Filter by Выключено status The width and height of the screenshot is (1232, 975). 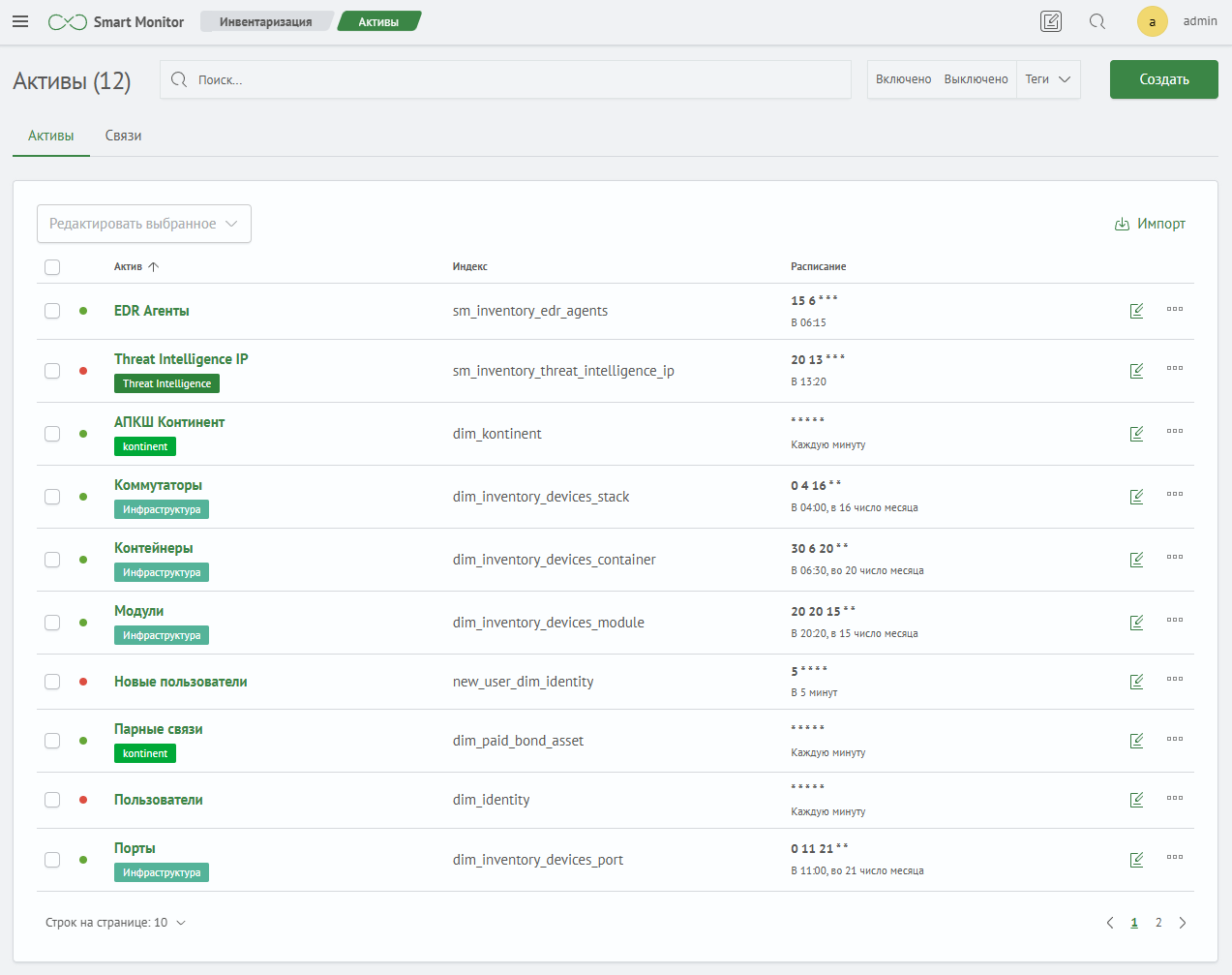(x=977, y=79)
